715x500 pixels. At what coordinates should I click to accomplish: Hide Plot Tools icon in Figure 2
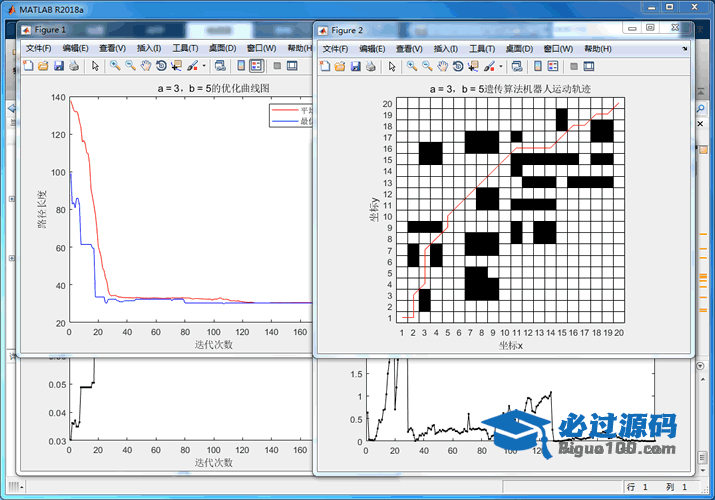(x=574, y=67)
